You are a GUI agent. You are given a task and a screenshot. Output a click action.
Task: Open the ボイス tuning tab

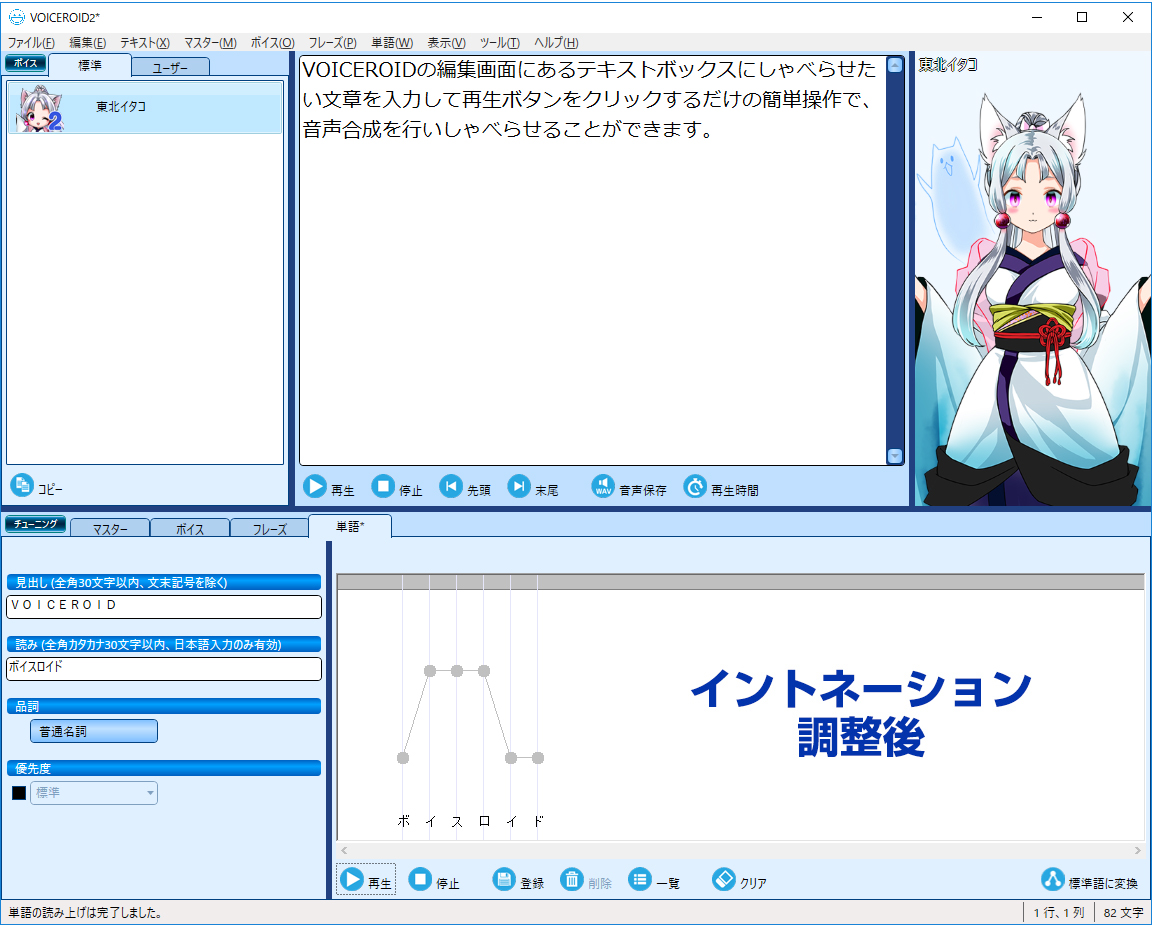pos(190,529)
